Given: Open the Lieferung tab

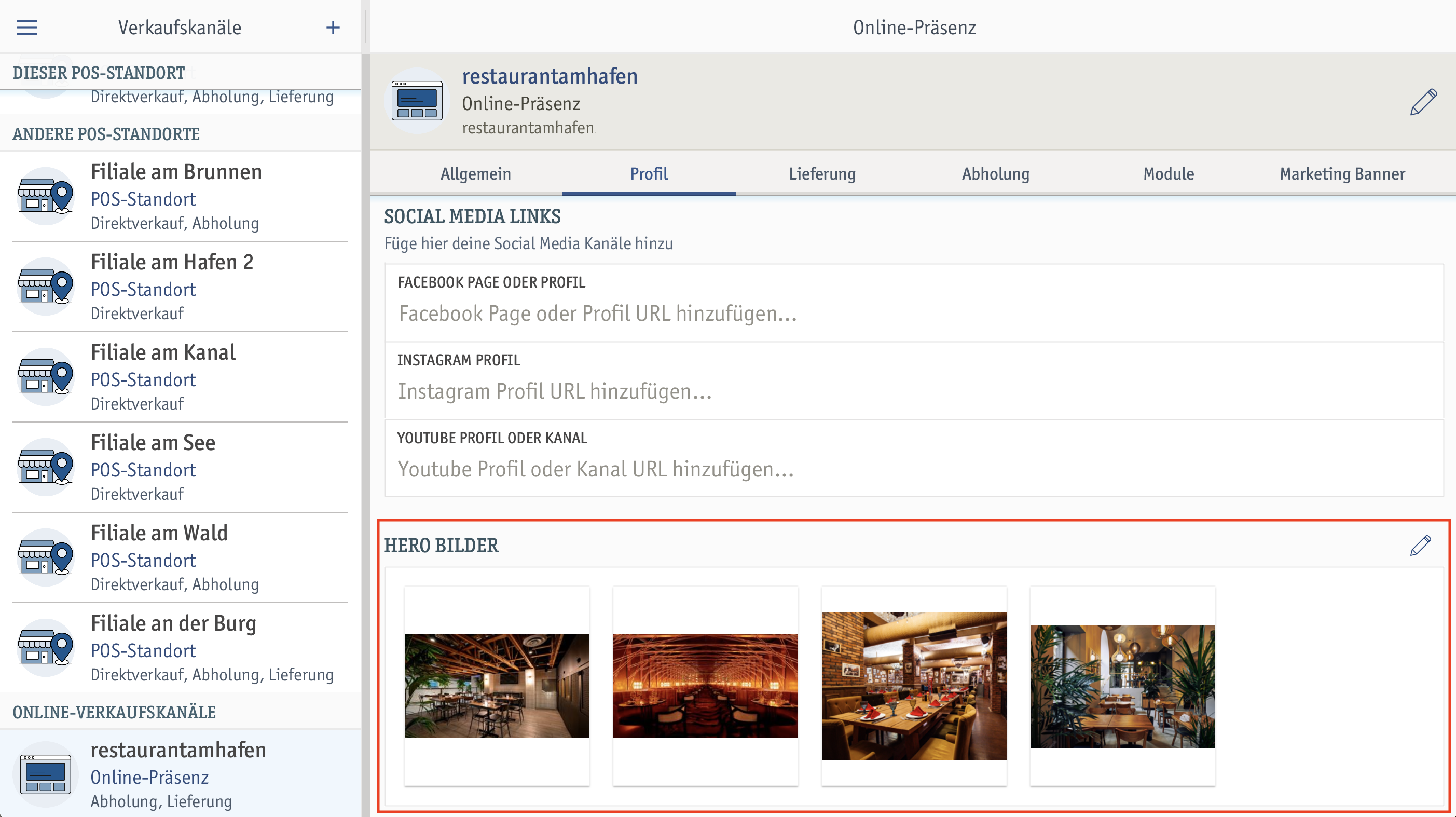Looking at the screenshot, I should point(822,173).
